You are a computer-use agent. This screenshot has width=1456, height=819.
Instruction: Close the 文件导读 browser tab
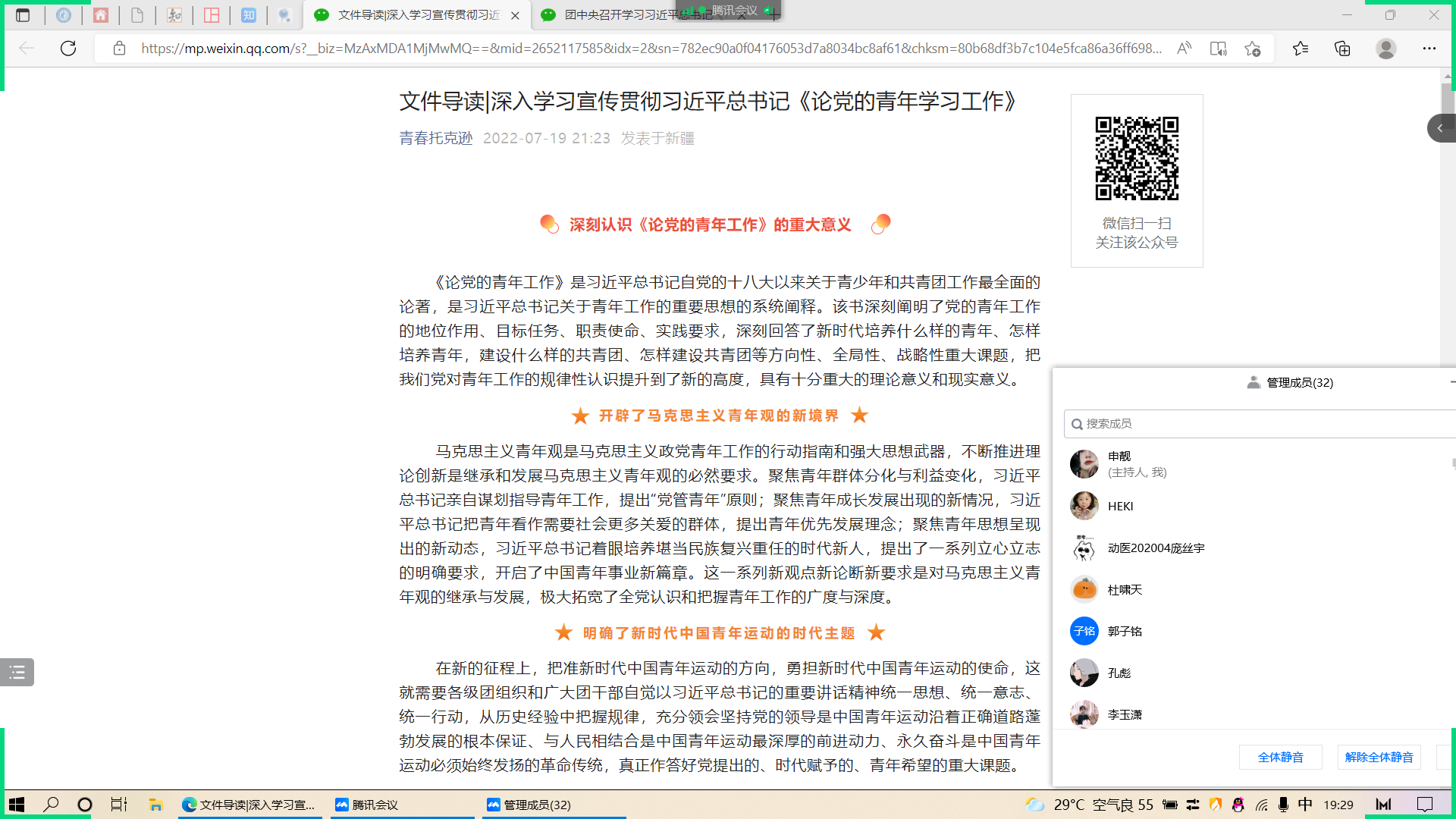click(516, 15)
